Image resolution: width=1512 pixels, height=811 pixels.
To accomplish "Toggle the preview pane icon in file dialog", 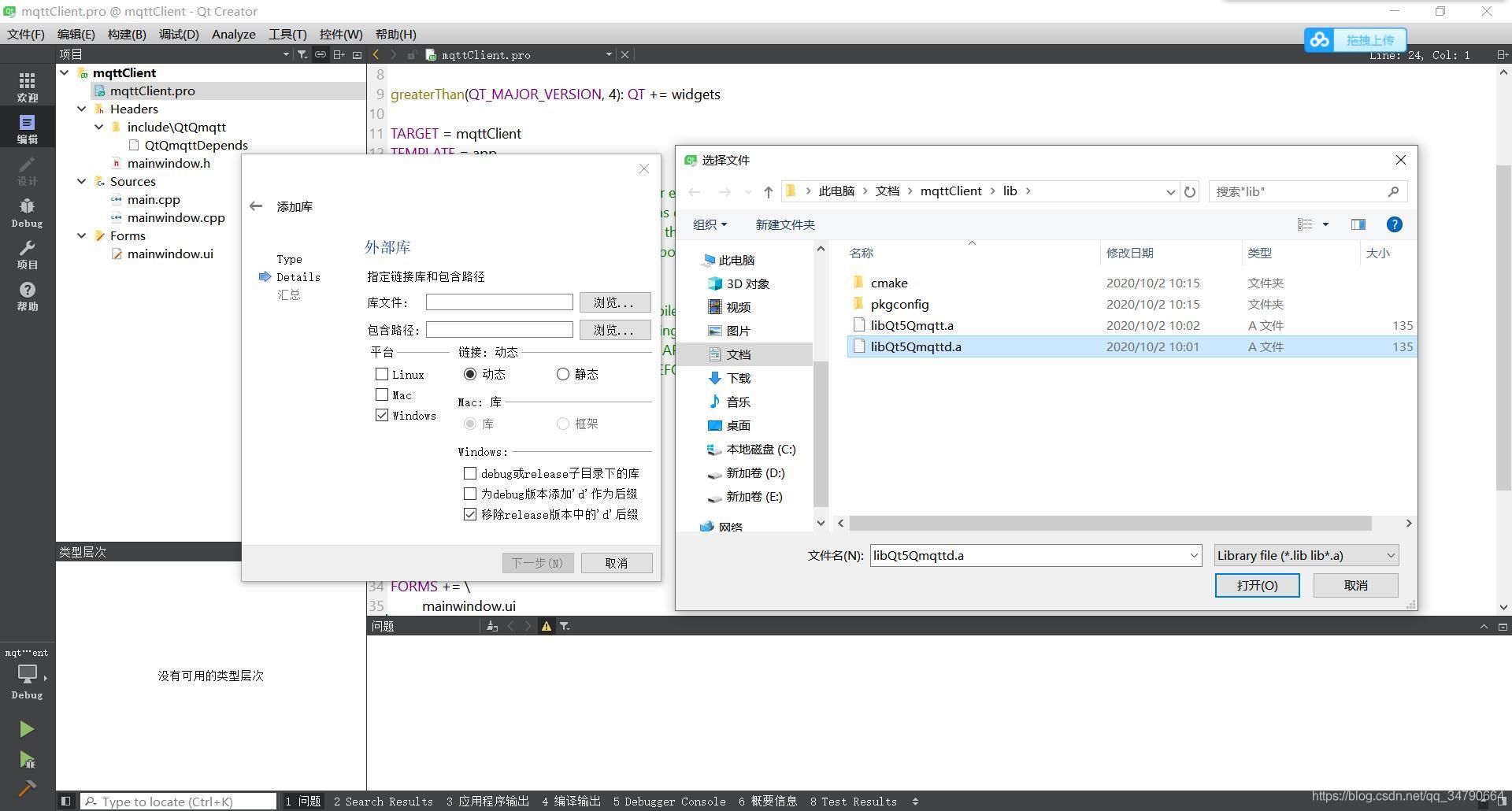I will [x=1358, y=224].
